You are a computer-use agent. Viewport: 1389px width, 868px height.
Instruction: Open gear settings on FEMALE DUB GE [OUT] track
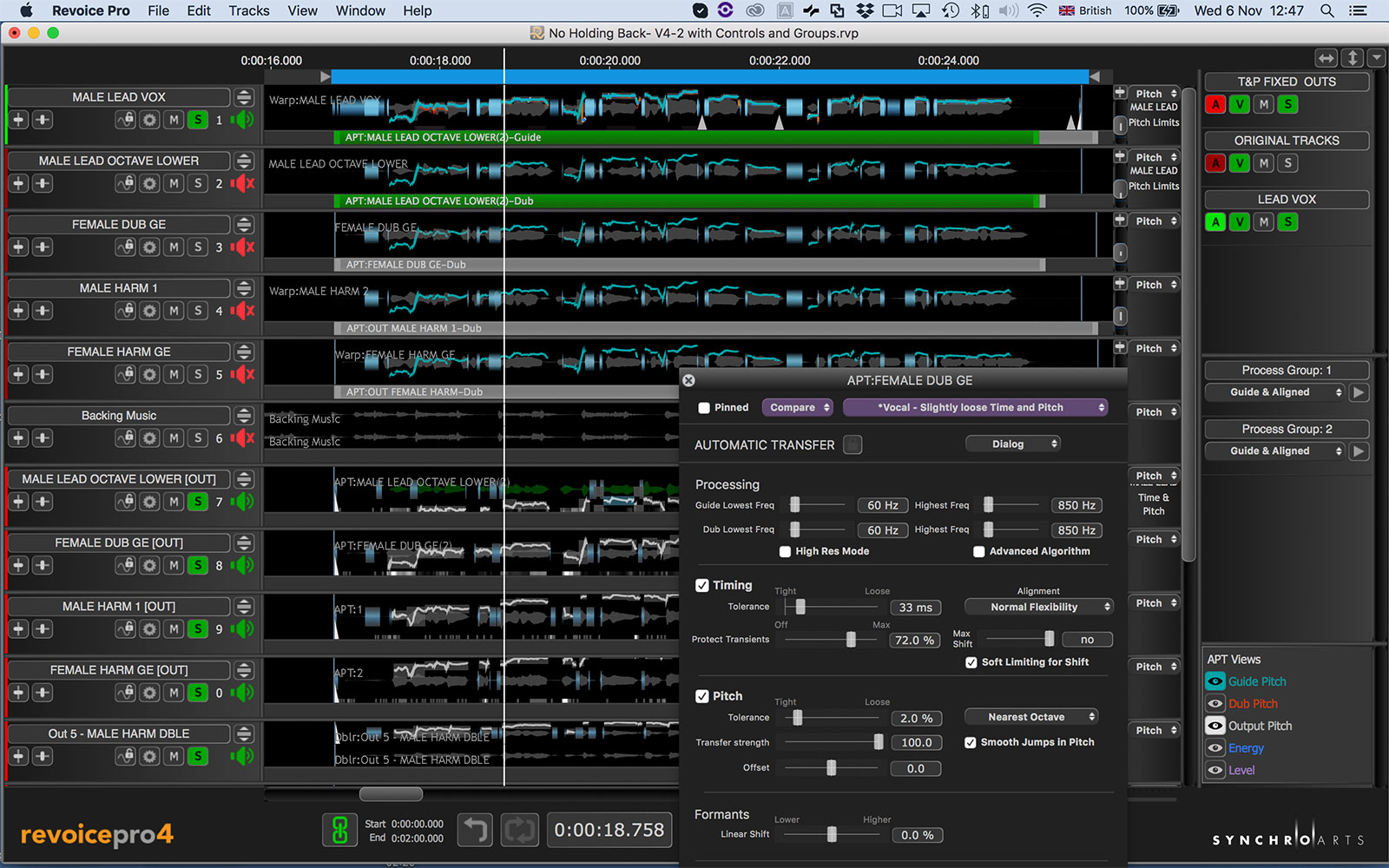150,565
